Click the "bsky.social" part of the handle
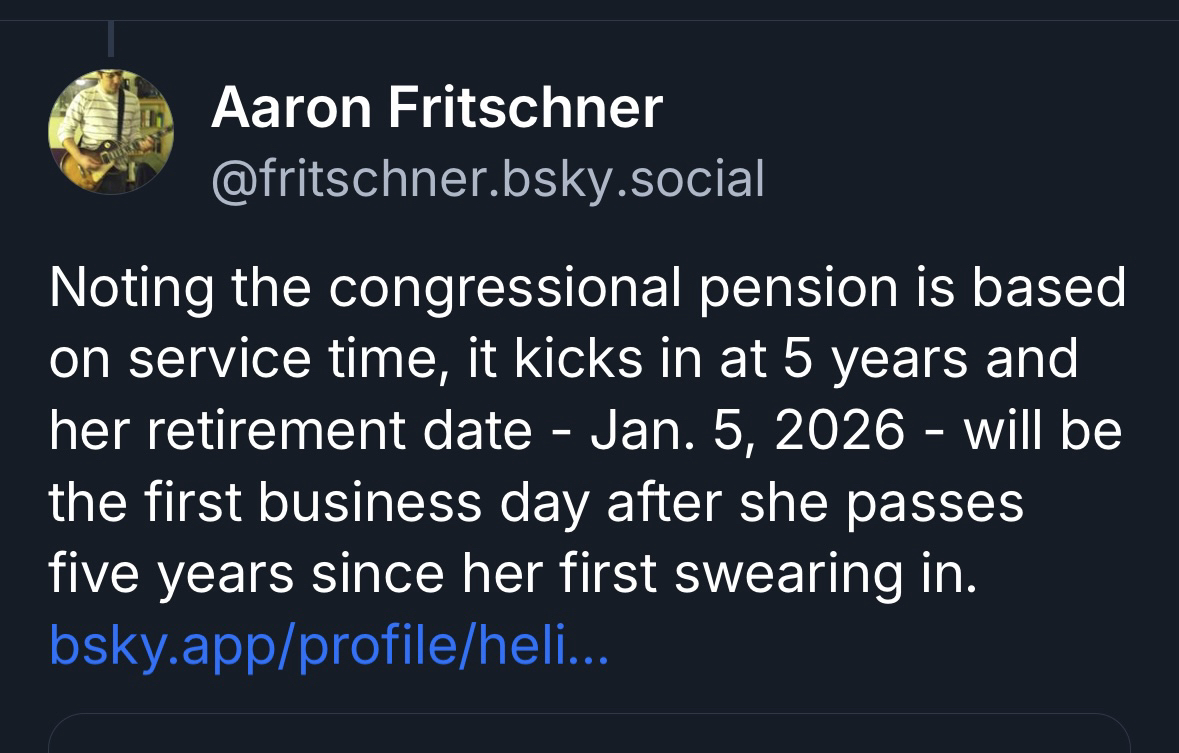Image resolution: width=1179 pixels, height=753 pixels. (x=631, y=179)
